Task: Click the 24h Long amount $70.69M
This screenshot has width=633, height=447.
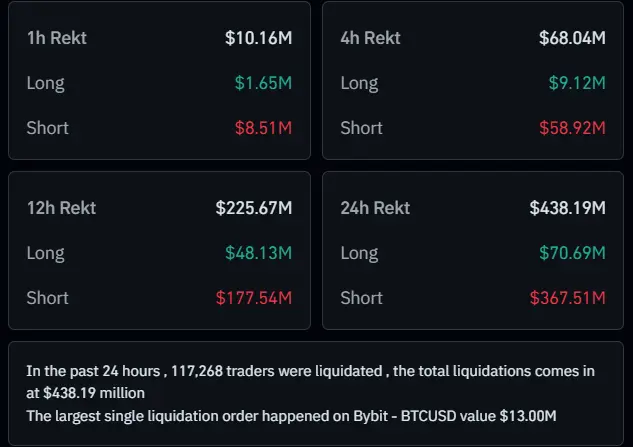Action: tap(572, 253)
